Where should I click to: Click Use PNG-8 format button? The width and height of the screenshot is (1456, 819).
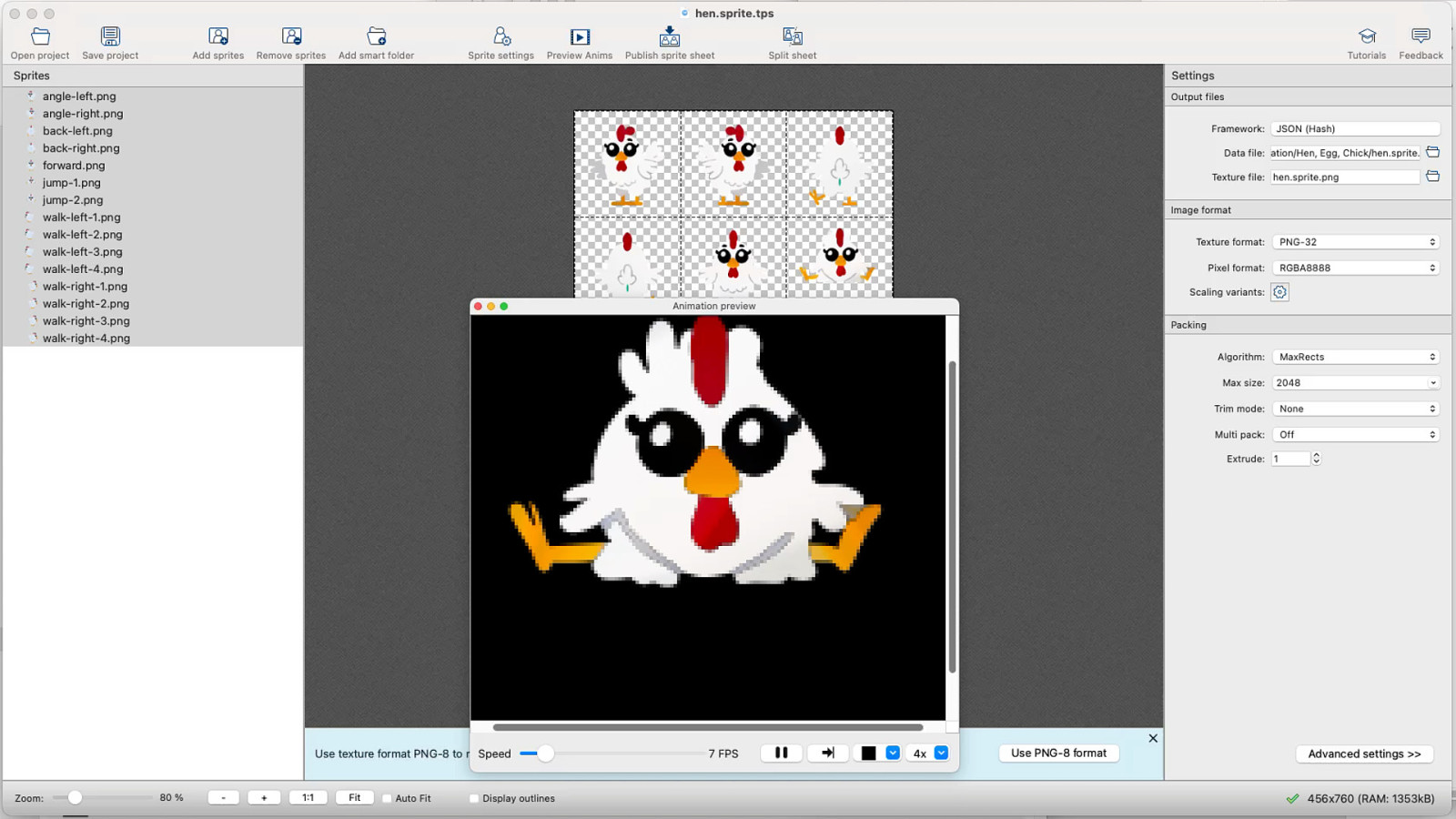point(1058,753)
